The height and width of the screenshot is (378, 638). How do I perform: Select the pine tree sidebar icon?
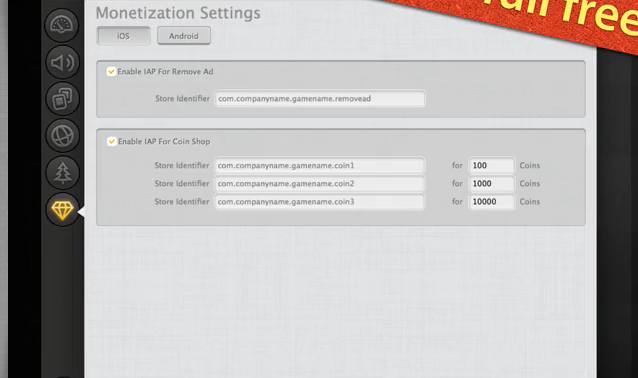coord(62,173)
